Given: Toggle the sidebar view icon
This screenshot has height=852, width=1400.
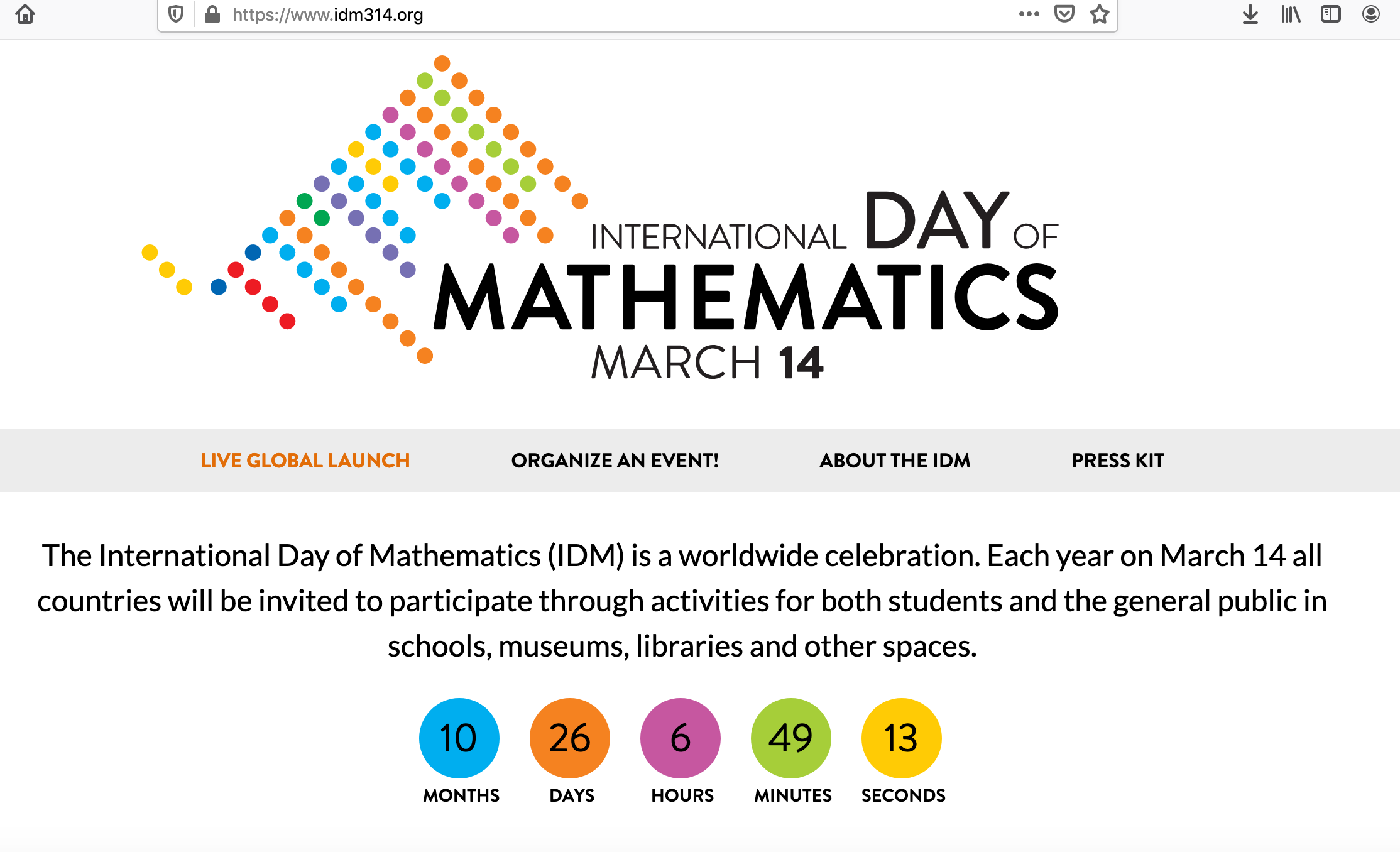Looking at the screenshot, I should pyautogui.click(x=1330, y=14).
